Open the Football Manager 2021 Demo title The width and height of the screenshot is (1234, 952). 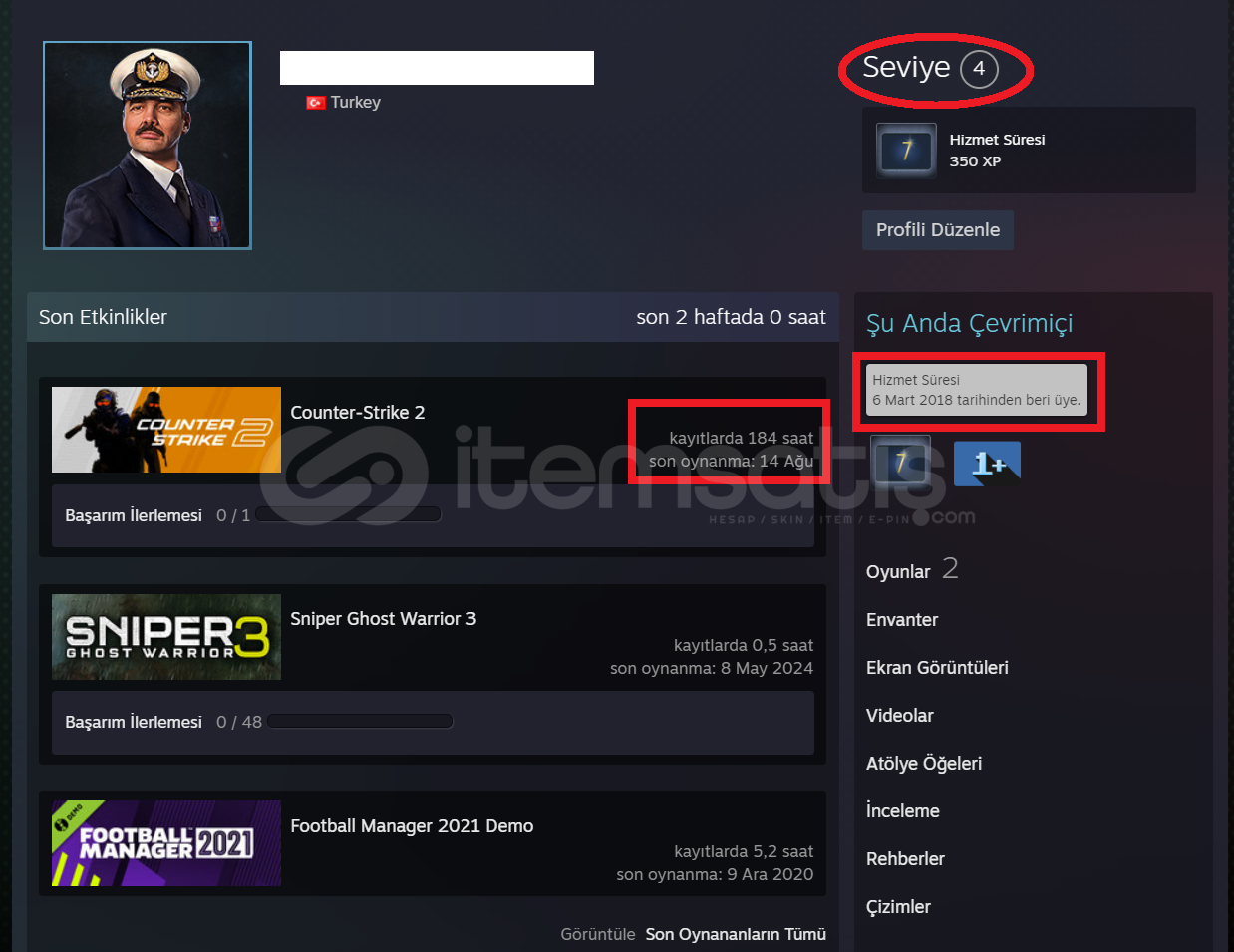pyautogui.click(x=412, y=826)
